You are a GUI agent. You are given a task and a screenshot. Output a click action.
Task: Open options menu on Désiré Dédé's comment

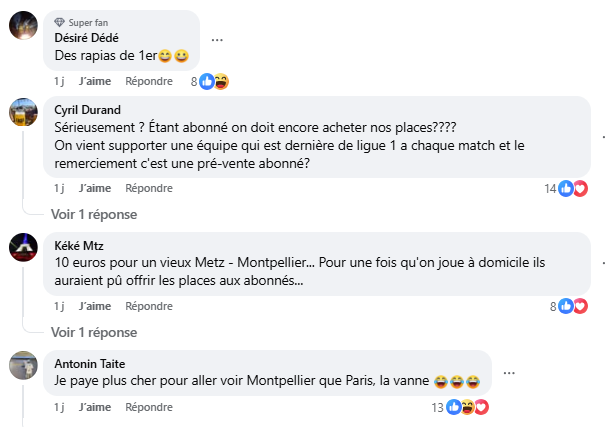pos(217,39)
